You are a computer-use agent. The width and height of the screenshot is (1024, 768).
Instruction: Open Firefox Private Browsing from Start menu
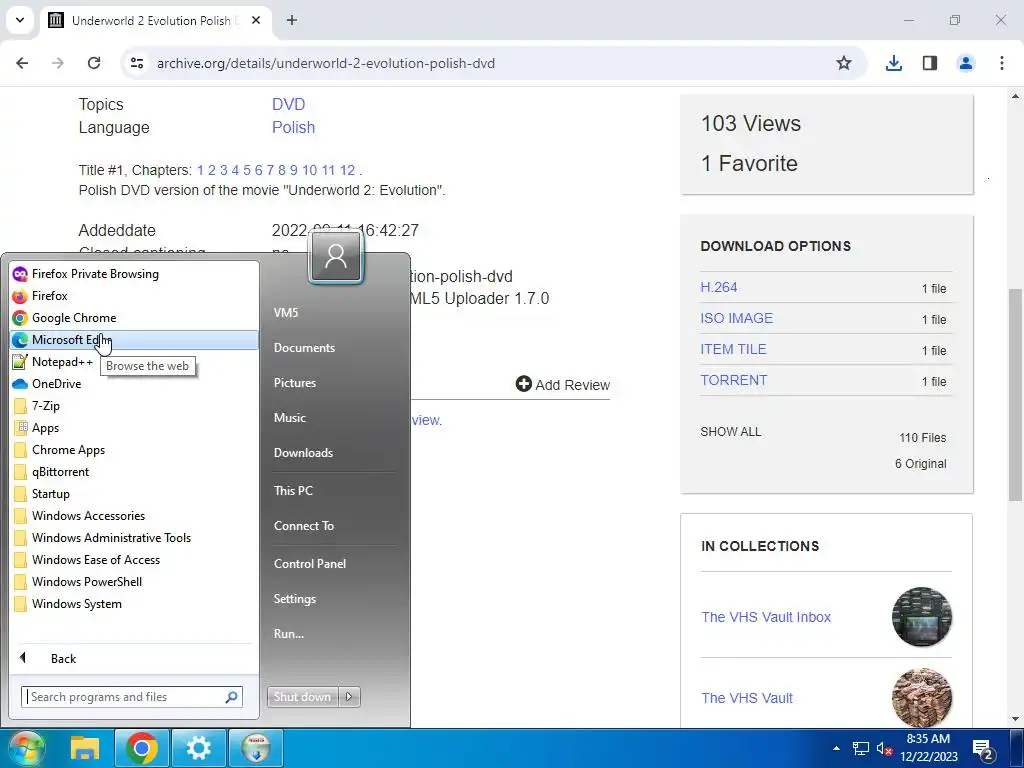click(134, 274)
